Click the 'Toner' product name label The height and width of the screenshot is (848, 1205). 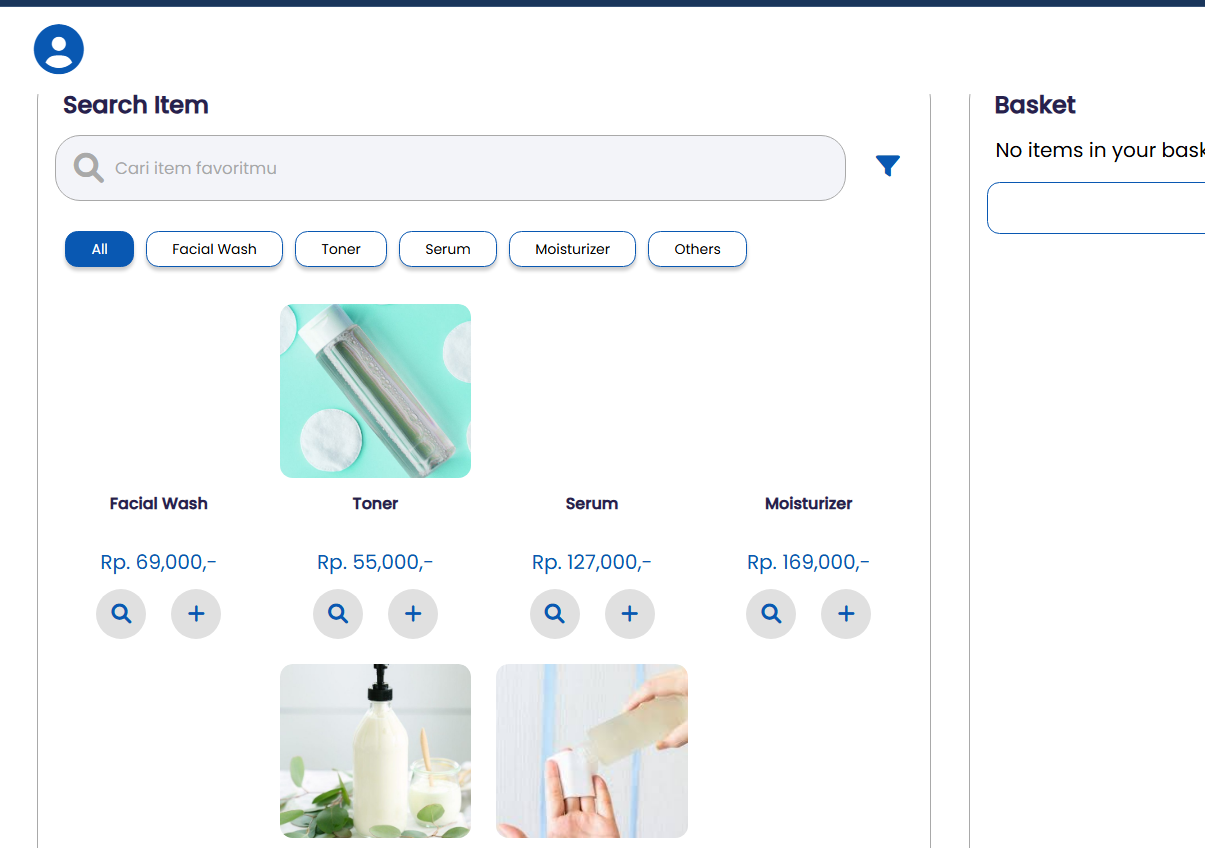[x=375, y=503]
